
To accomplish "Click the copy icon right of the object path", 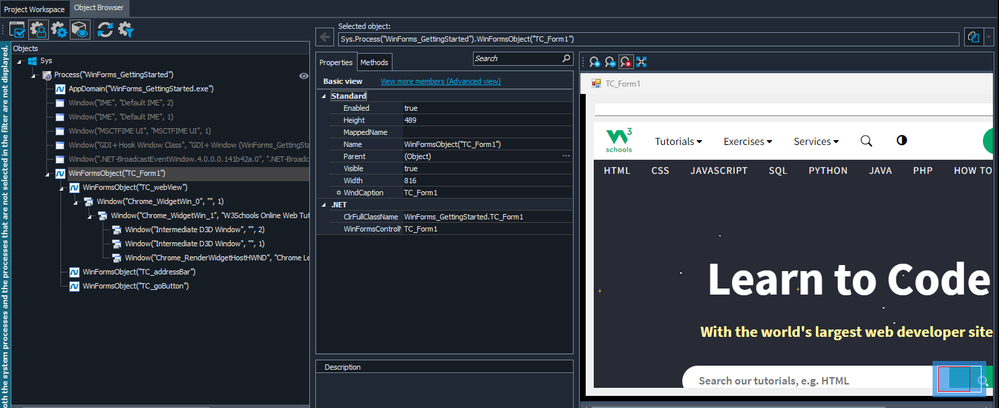I will [x=973, y=37].
